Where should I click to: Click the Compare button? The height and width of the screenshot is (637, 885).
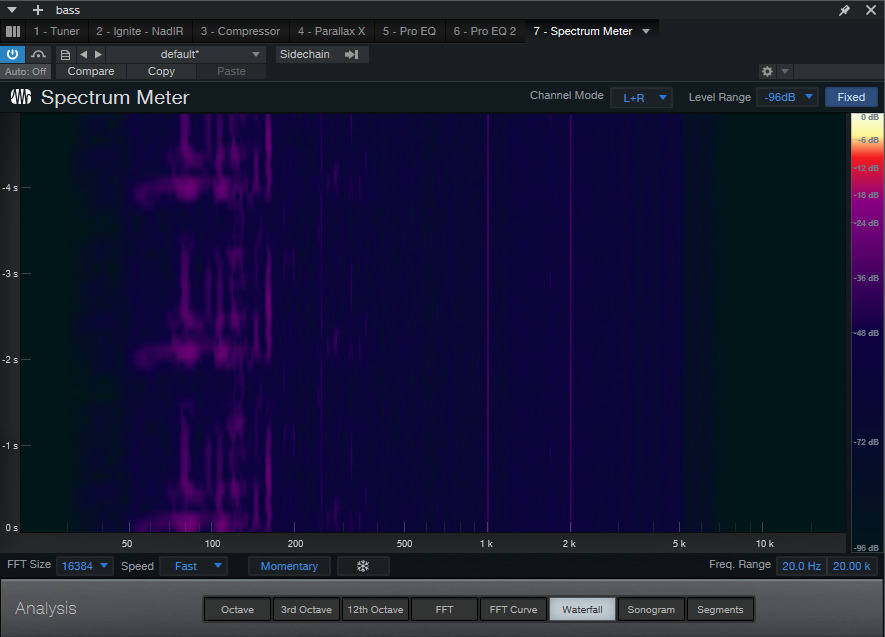91,71
